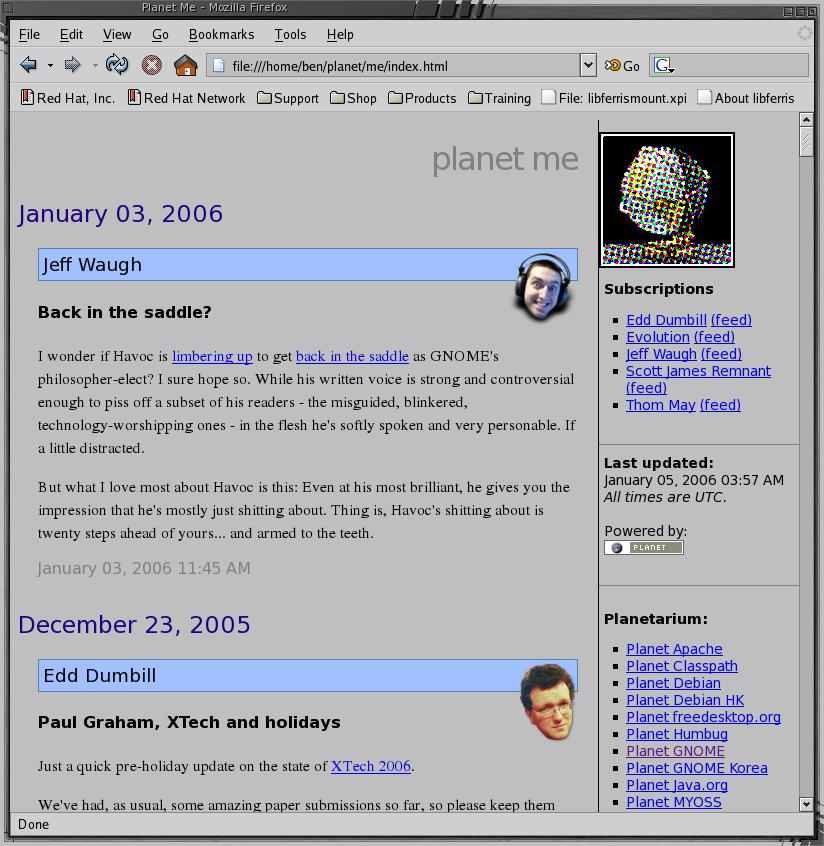Open Thom May subscription link
Image resolution: width=824 pixels, height=846 pixels.
[x=660, y=405]
